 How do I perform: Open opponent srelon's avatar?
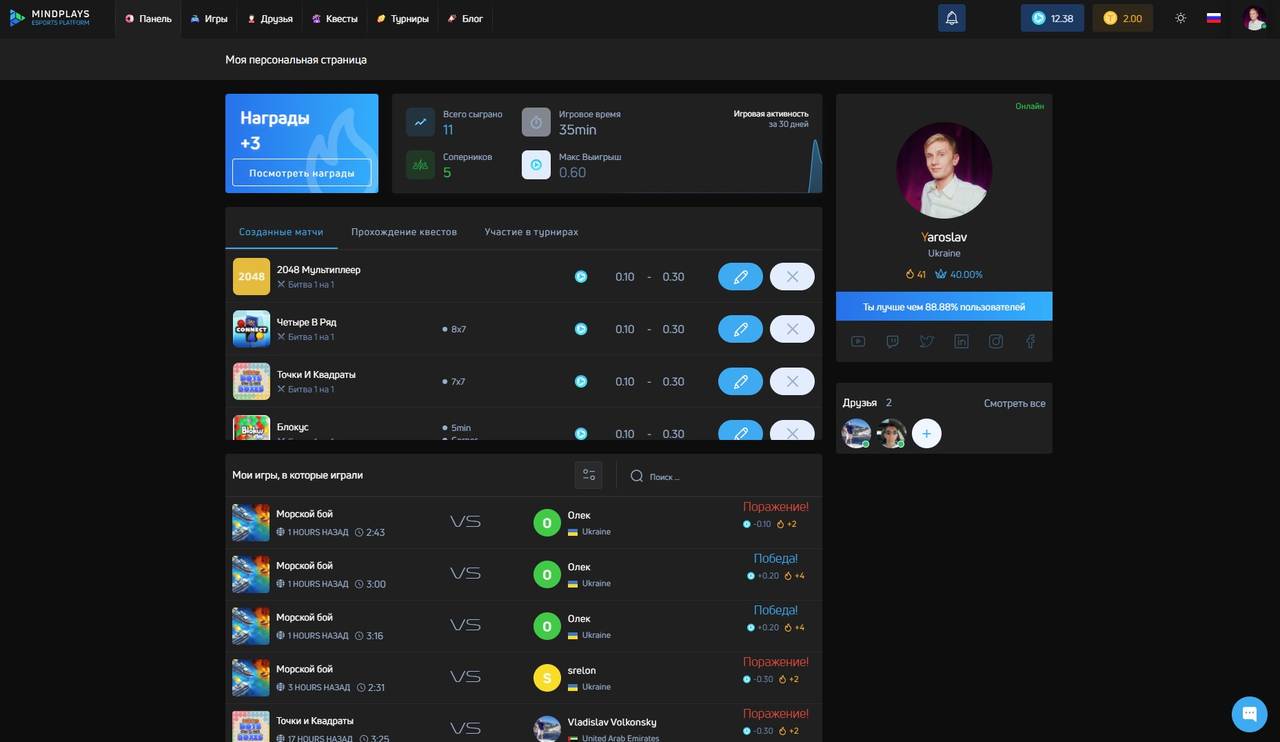click(547, 677)
